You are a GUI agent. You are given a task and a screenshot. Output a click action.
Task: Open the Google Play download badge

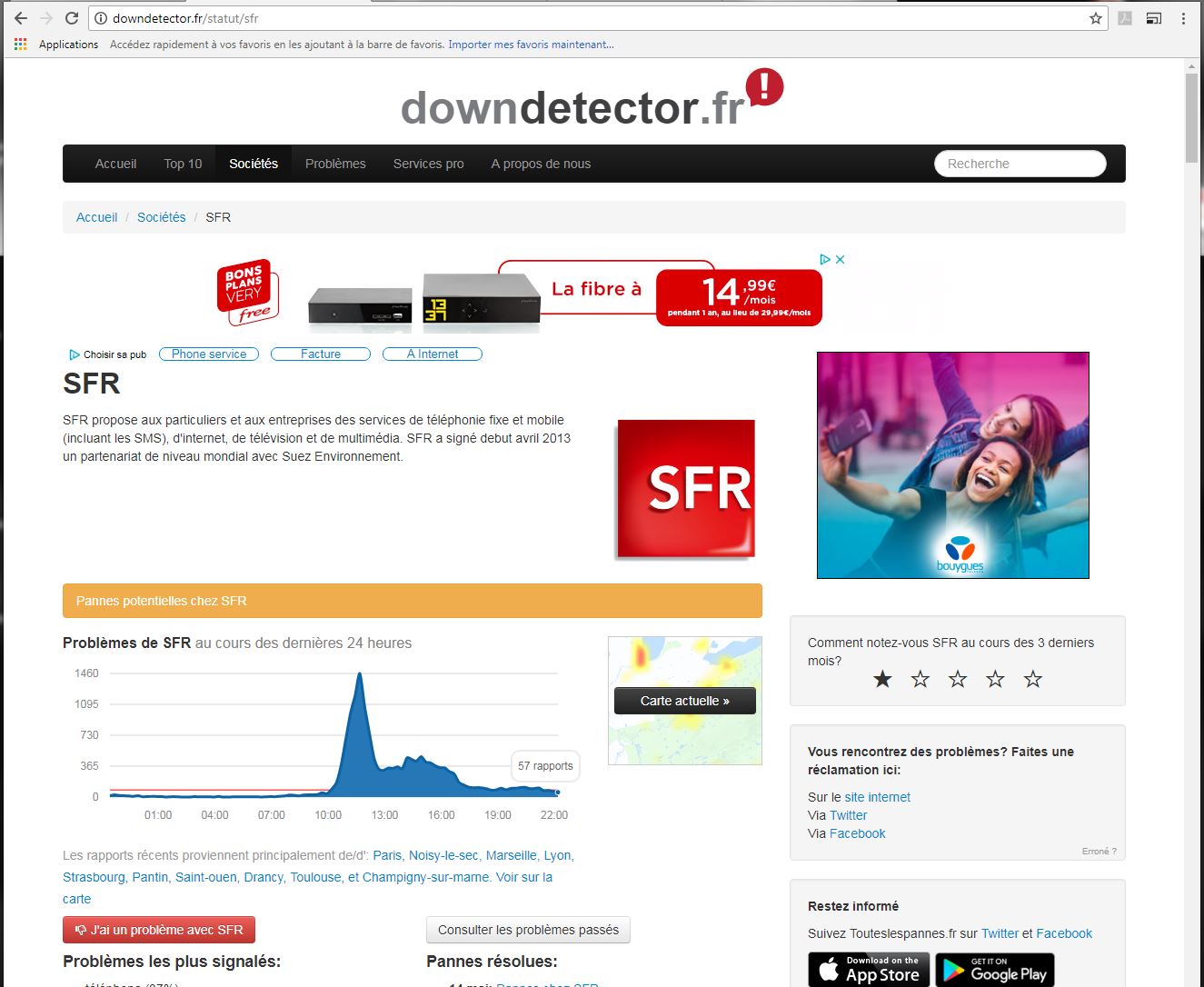point(995,970)
